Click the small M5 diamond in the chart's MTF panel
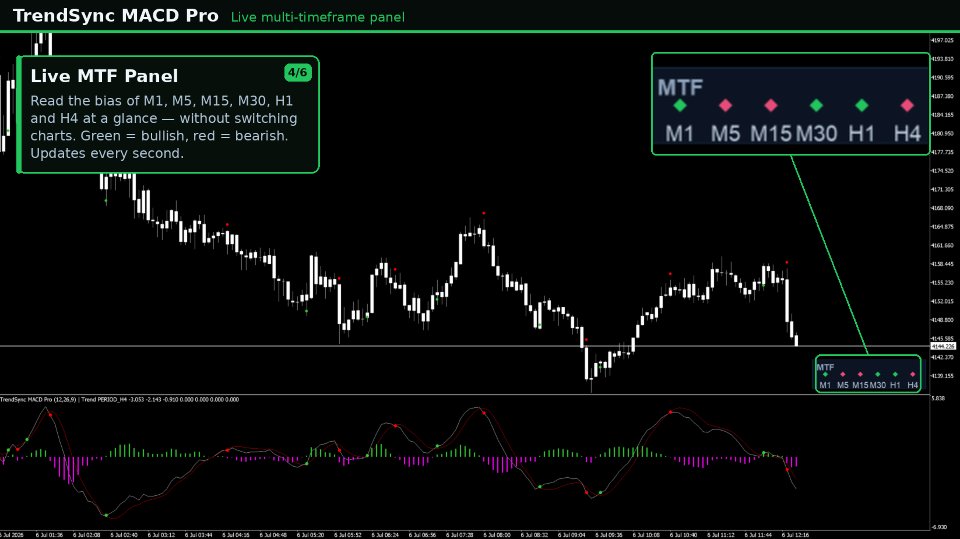Image resolution: width=960 pixels, height=539 pixels. [843, 374]
